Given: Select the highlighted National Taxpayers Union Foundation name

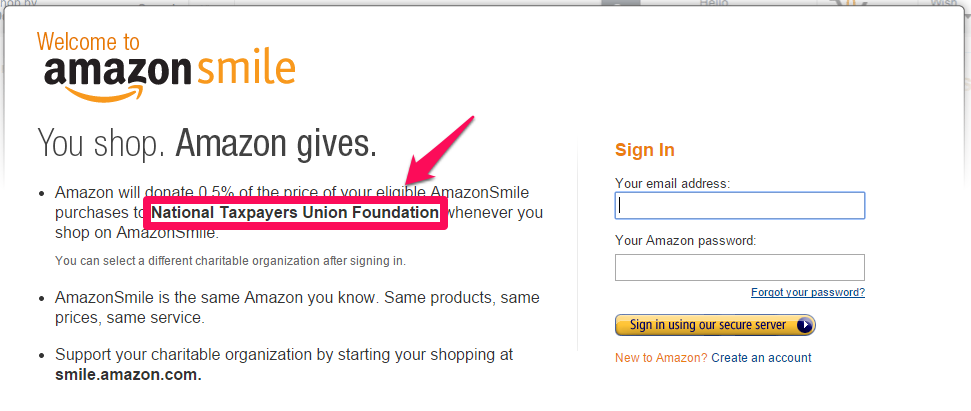Looking at the screenshot, I should (x=295, y=213).
